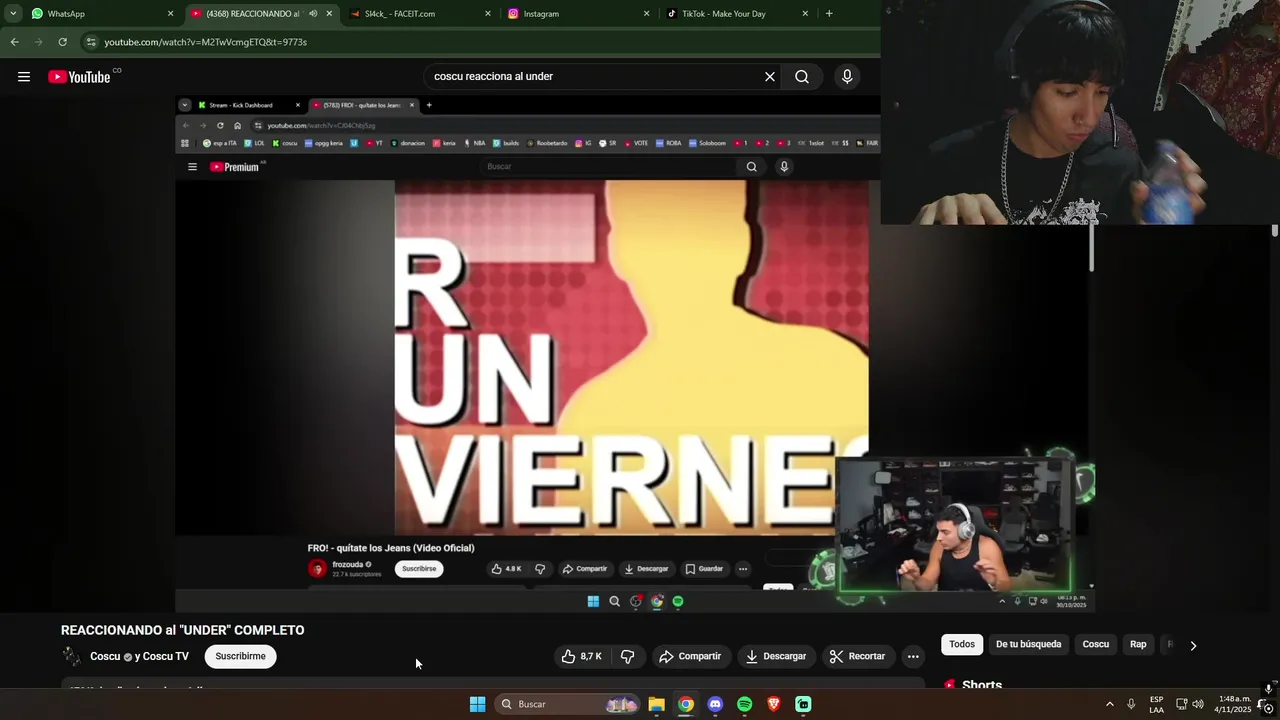1280x720 pixels.
Task: Launch Brave browser from taskbar
Action: click(774, 704)
